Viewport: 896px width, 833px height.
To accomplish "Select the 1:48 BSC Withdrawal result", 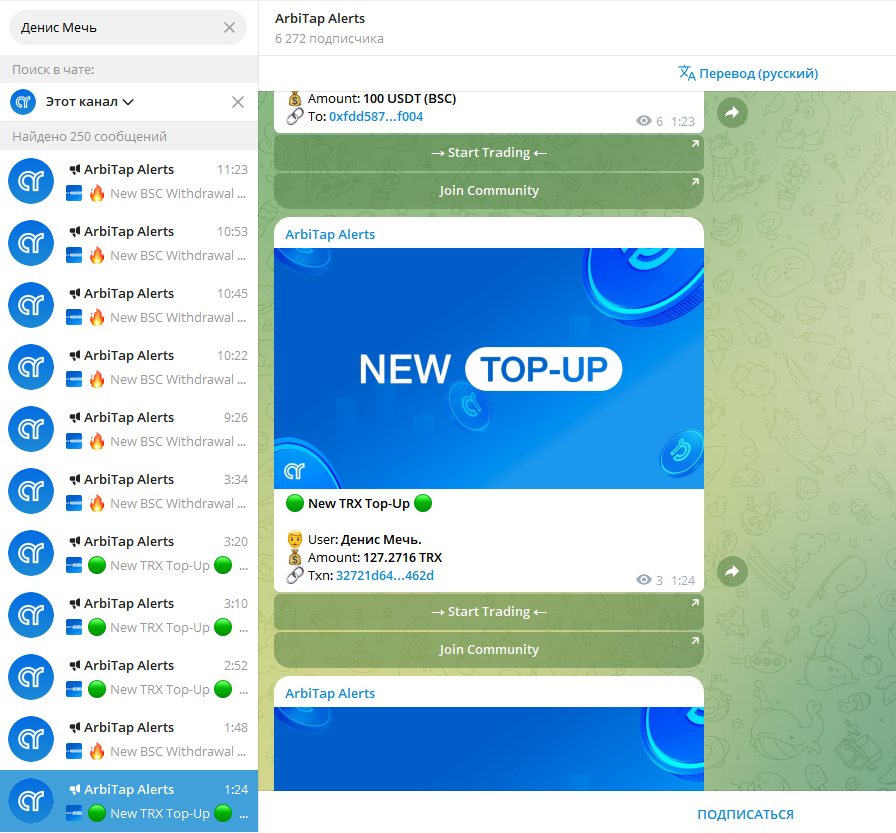I will [x=129, y=739].
